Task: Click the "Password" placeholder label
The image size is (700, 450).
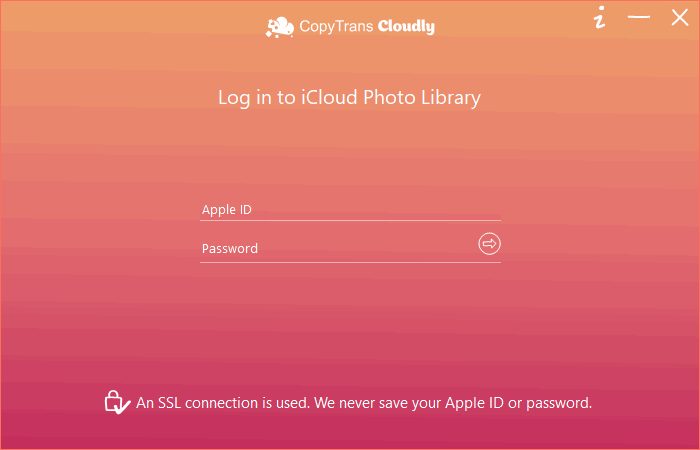Action: pyautogui.click(x=230, y=248)
